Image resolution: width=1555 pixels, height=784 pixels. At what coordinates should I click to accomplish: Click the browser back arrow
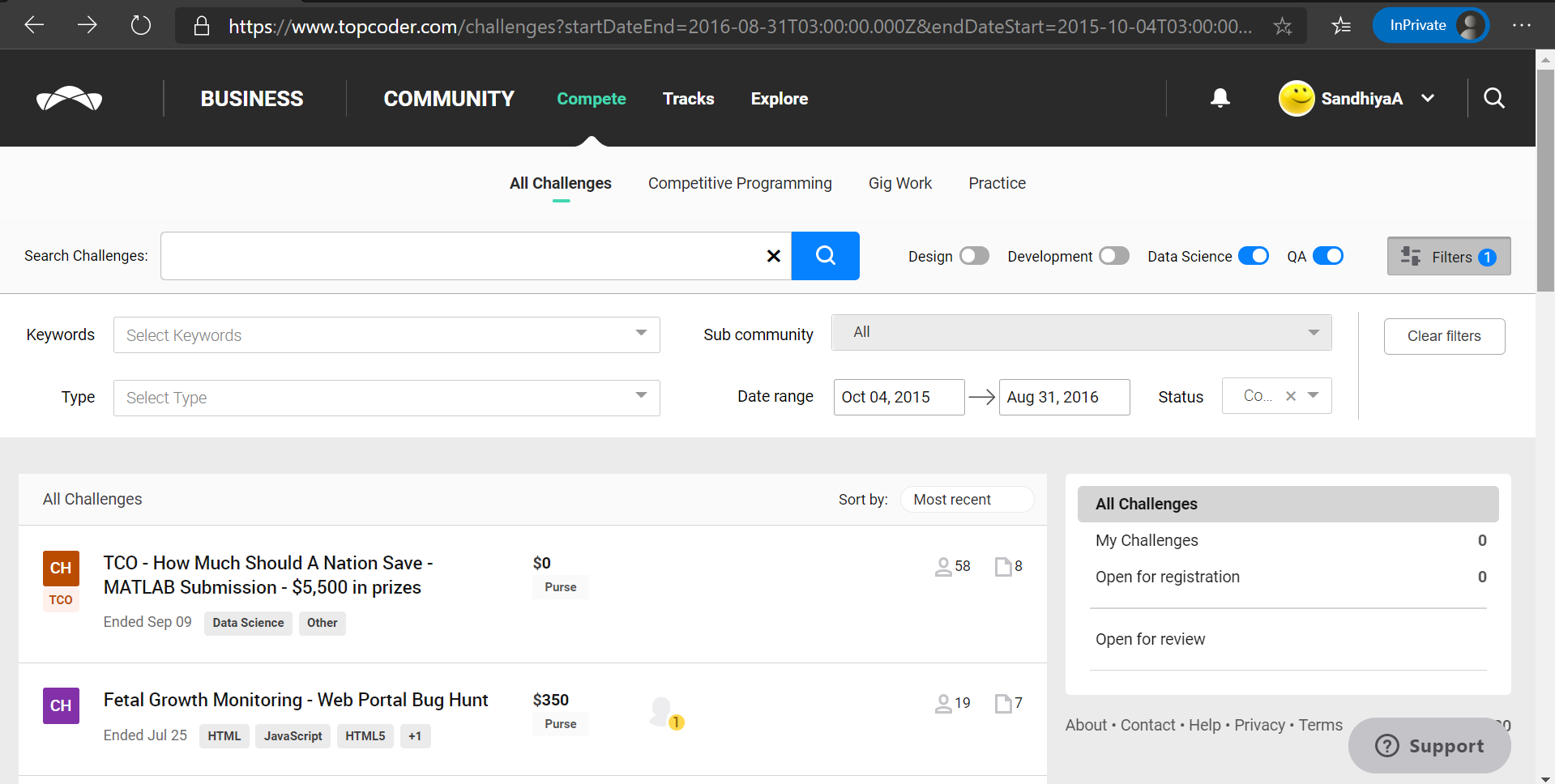tap(34, 25)
